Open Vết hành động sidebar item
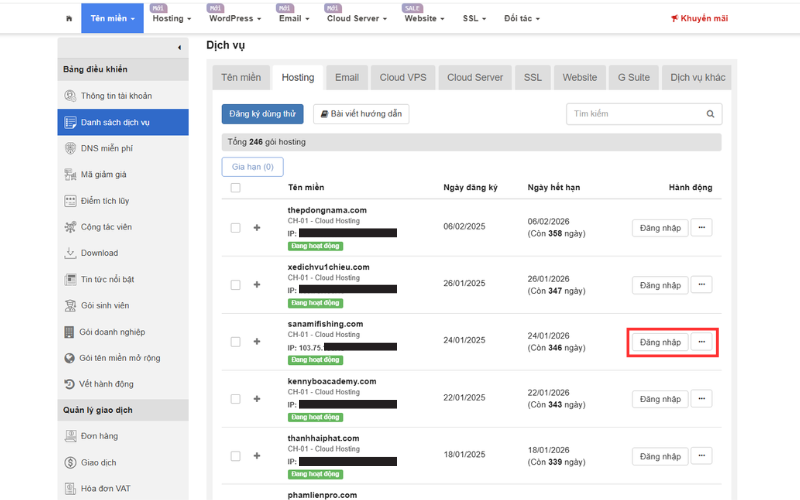800x500 pixels. click(x=123, y=384)
